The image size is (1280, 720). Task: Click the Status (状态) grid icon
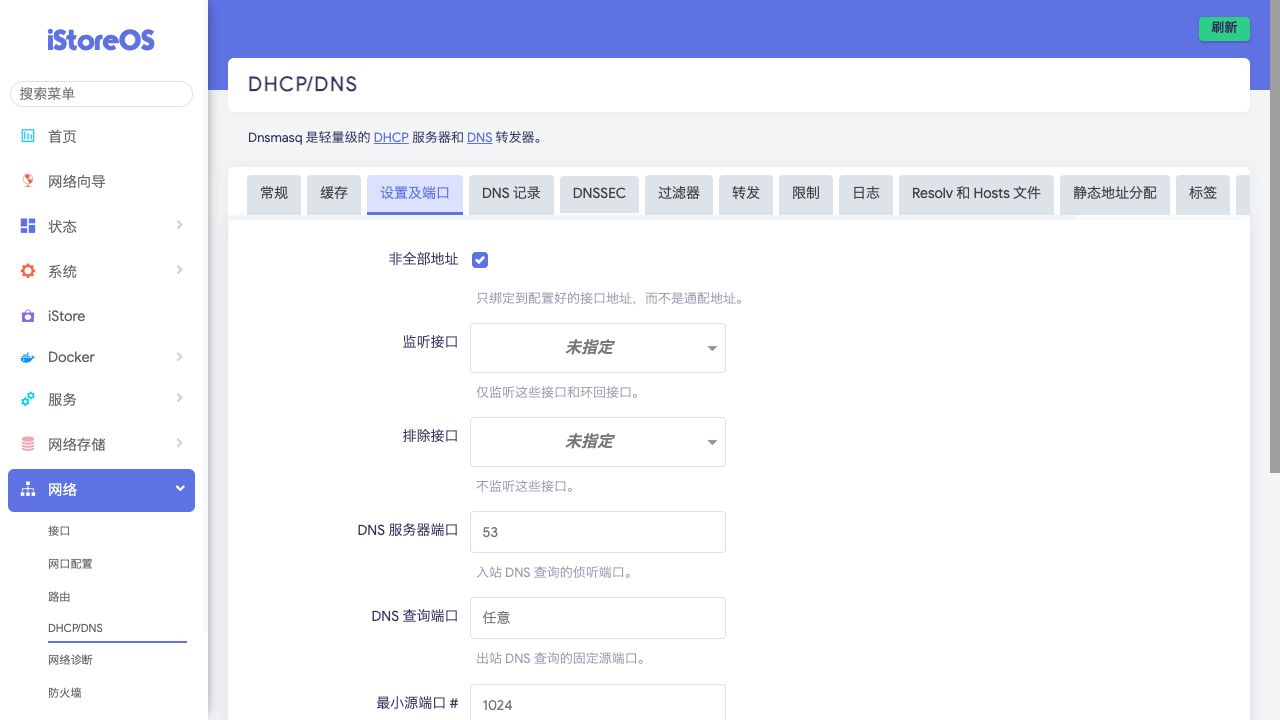pyautogui.click(x=28, y=226)
